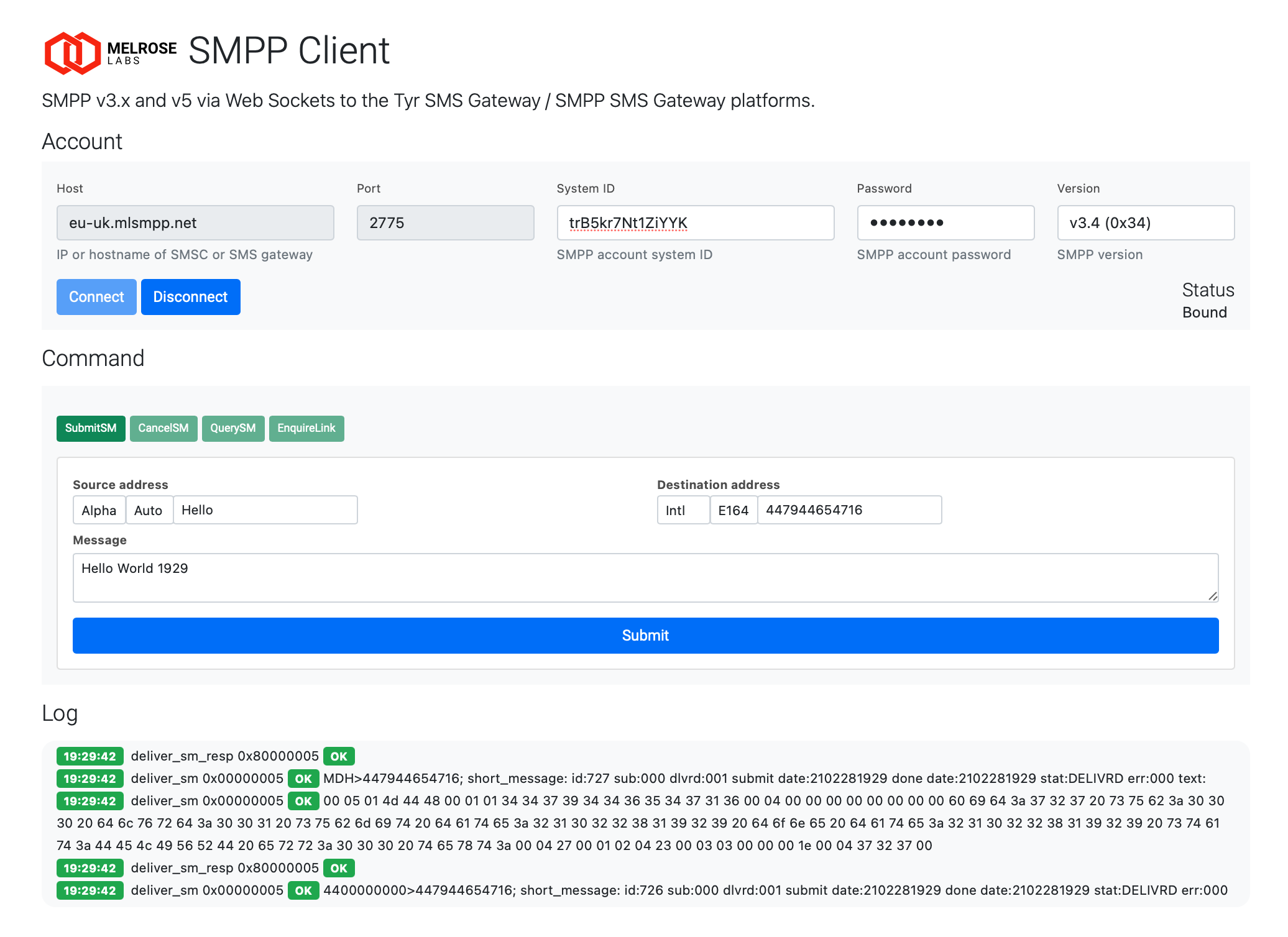This screenshot has width=1288, height=937.
Task: Select the EnquireLink tab
Action: 306,428
